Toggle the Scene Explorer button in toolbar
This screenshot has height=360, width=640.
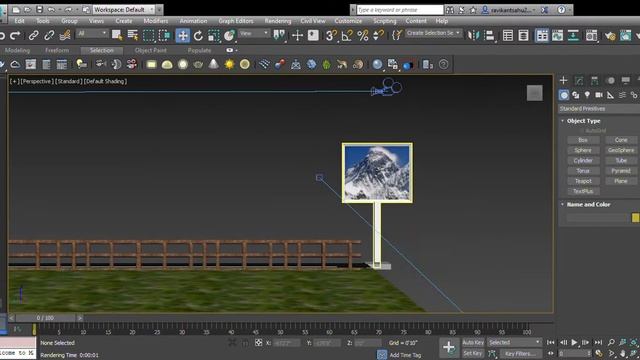[508, 36]
